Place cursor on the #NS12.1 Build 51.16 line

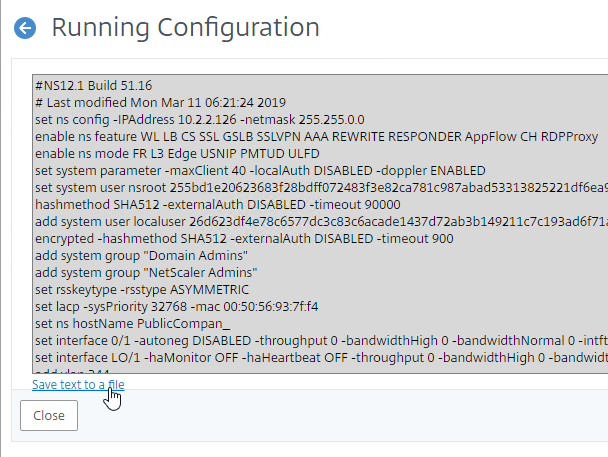click(93, 85)
